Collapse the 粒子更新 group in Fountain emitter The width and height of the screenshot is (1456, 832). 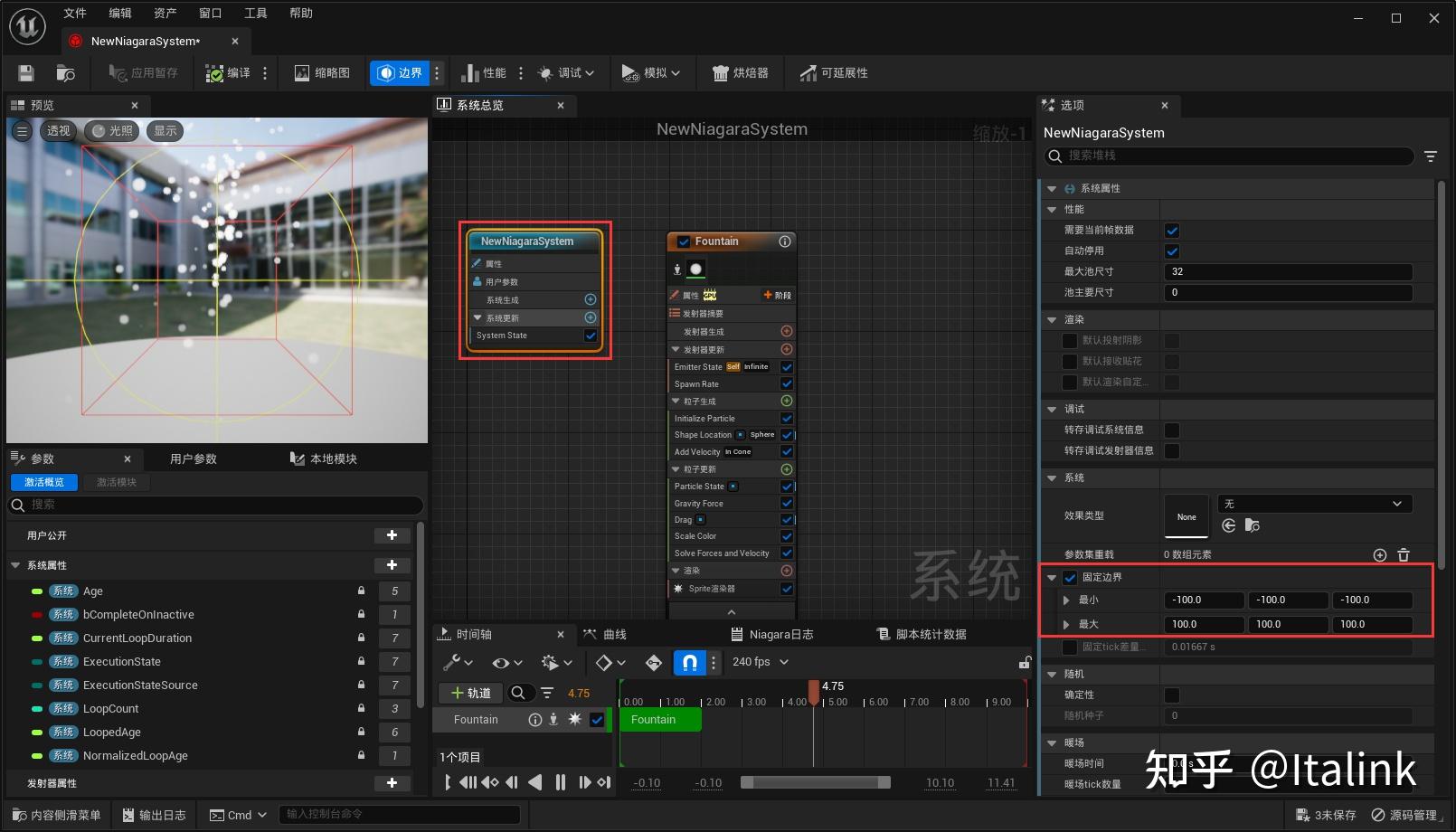[676, 468]
